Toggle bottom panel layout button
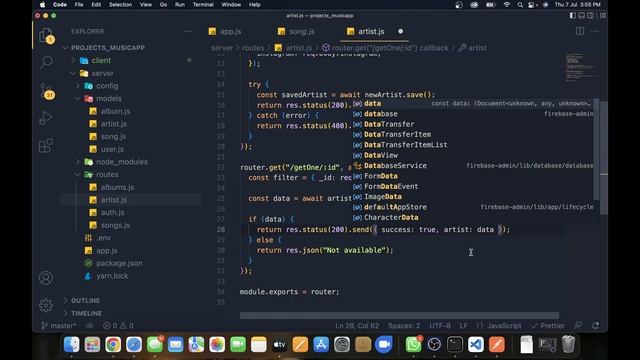 click(x=582, y=16)
